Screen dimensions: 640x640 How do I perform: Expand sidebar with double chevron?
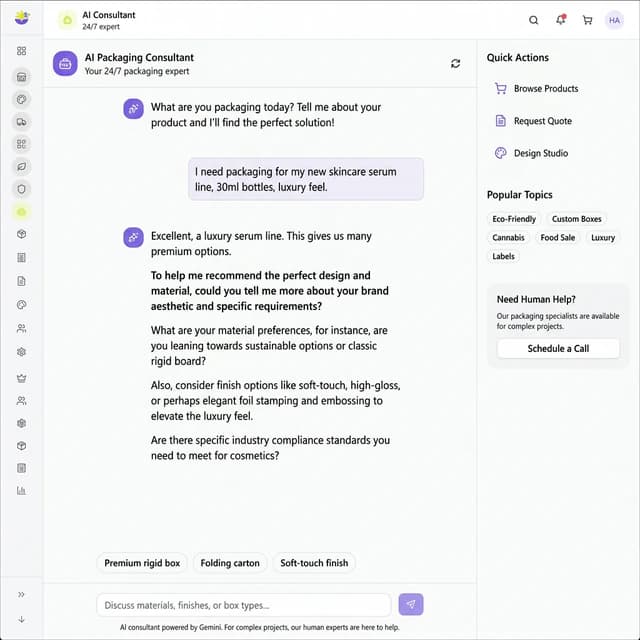(22, 594)
